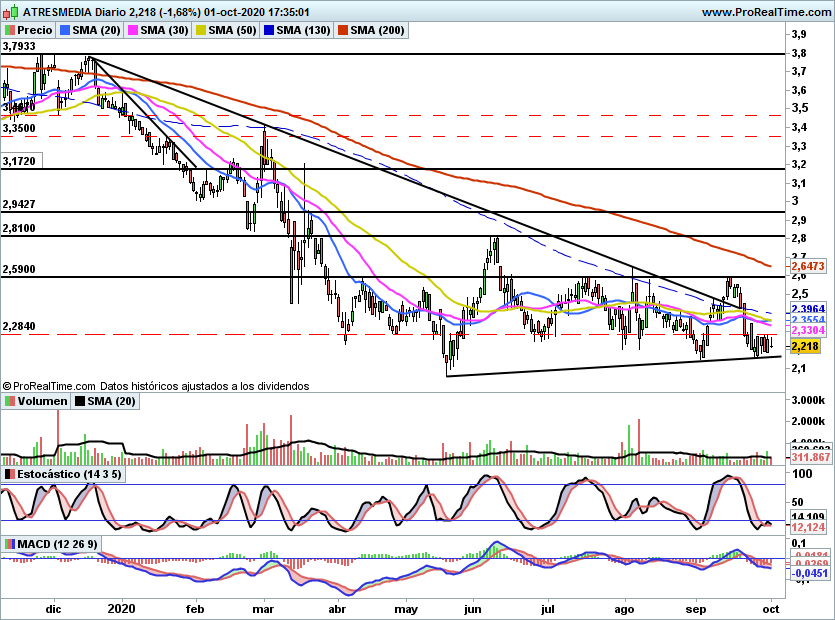
Task: Click the dark blue swatch of SMA (130)
Action: coord(269,30)
